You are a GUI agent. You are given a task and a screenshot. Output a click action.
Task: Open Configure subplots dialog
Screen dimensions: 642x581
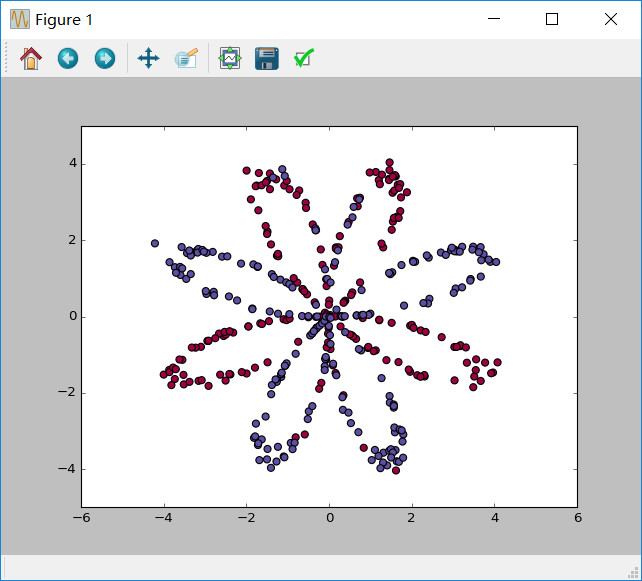click(230, 58)
